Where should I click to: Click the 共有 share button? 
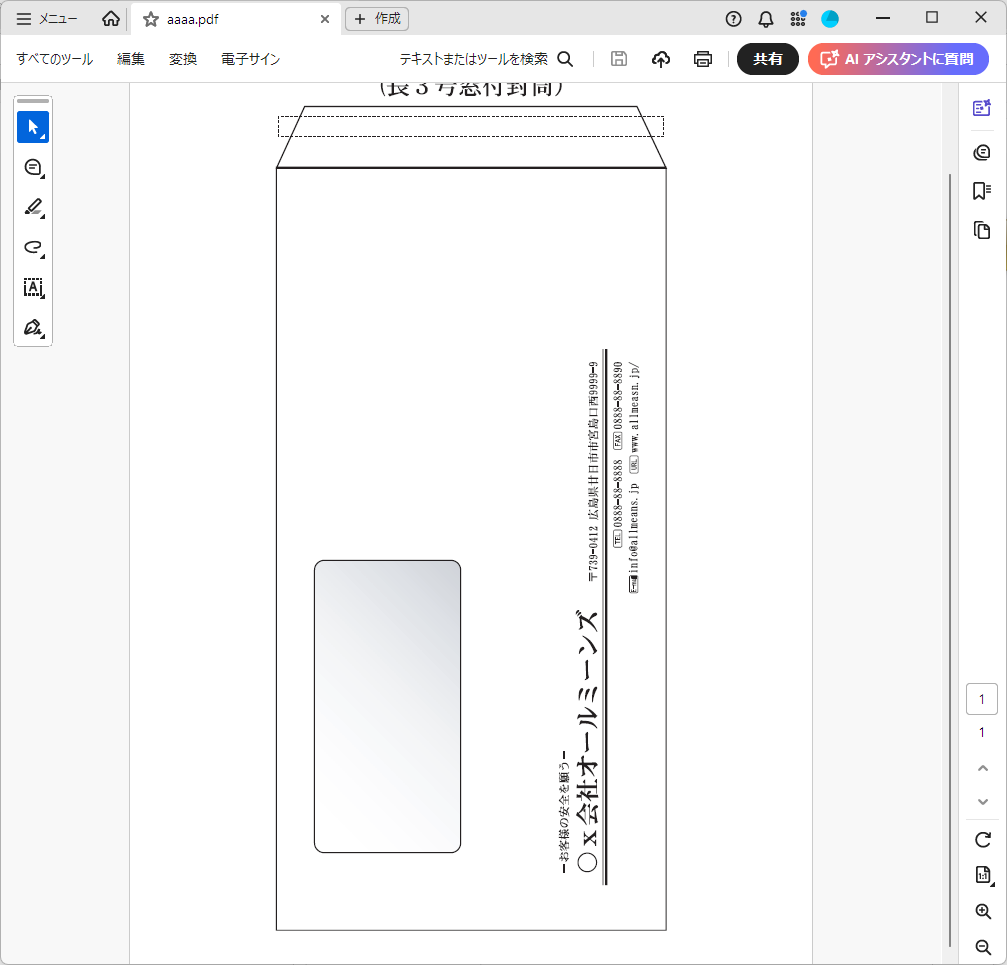click(x=767, y=59)
